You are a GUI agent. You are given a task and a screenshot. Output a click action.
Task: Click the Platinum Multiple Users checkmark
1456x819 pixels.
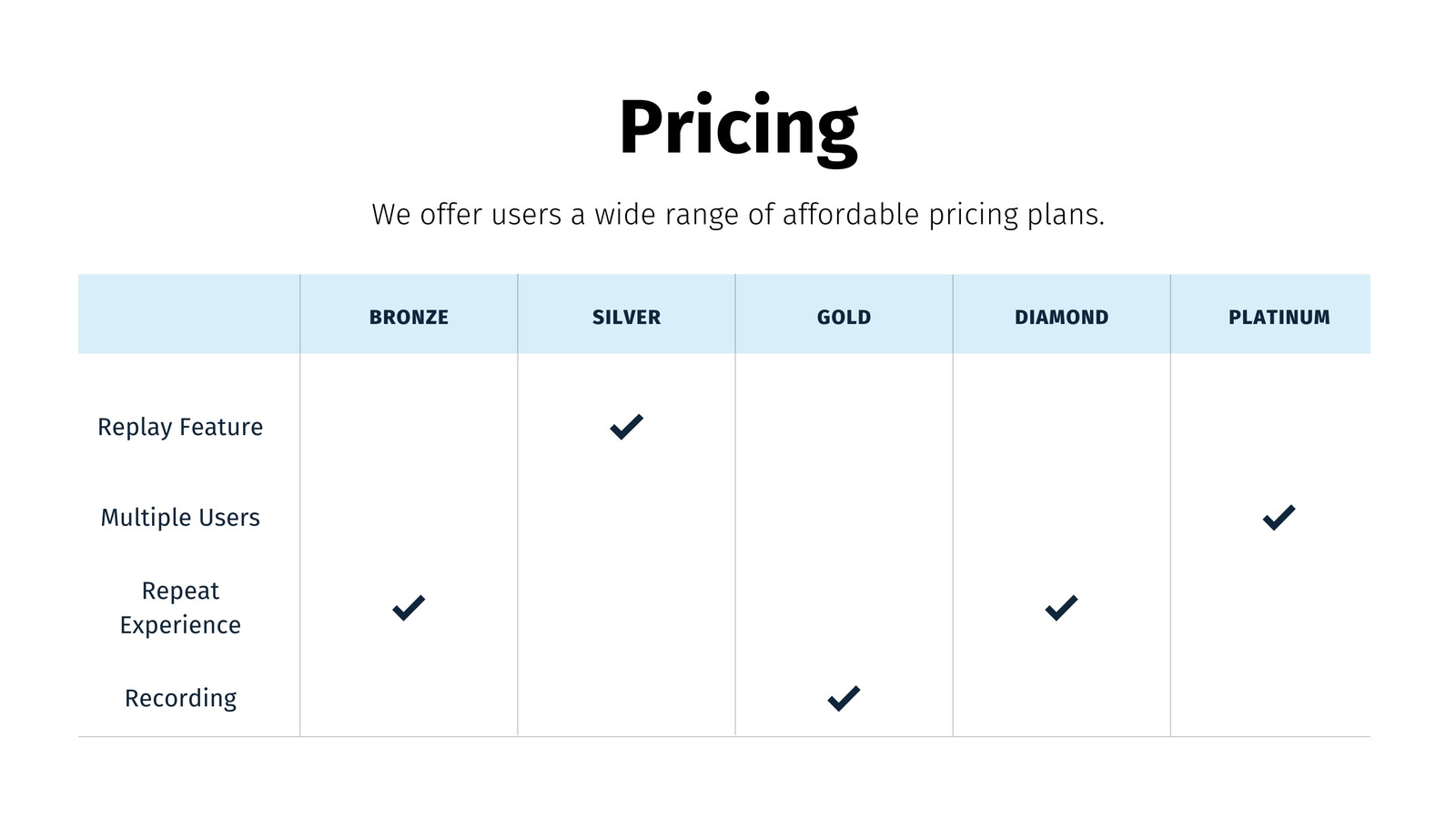tap(1279, 517)
